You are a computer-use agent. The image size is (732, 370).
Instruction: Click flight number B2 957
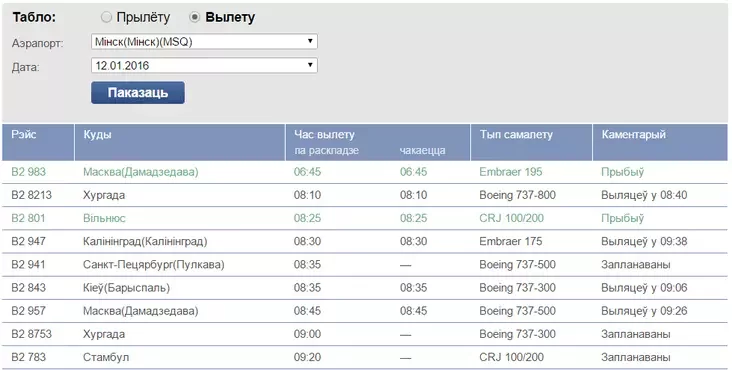28,311
